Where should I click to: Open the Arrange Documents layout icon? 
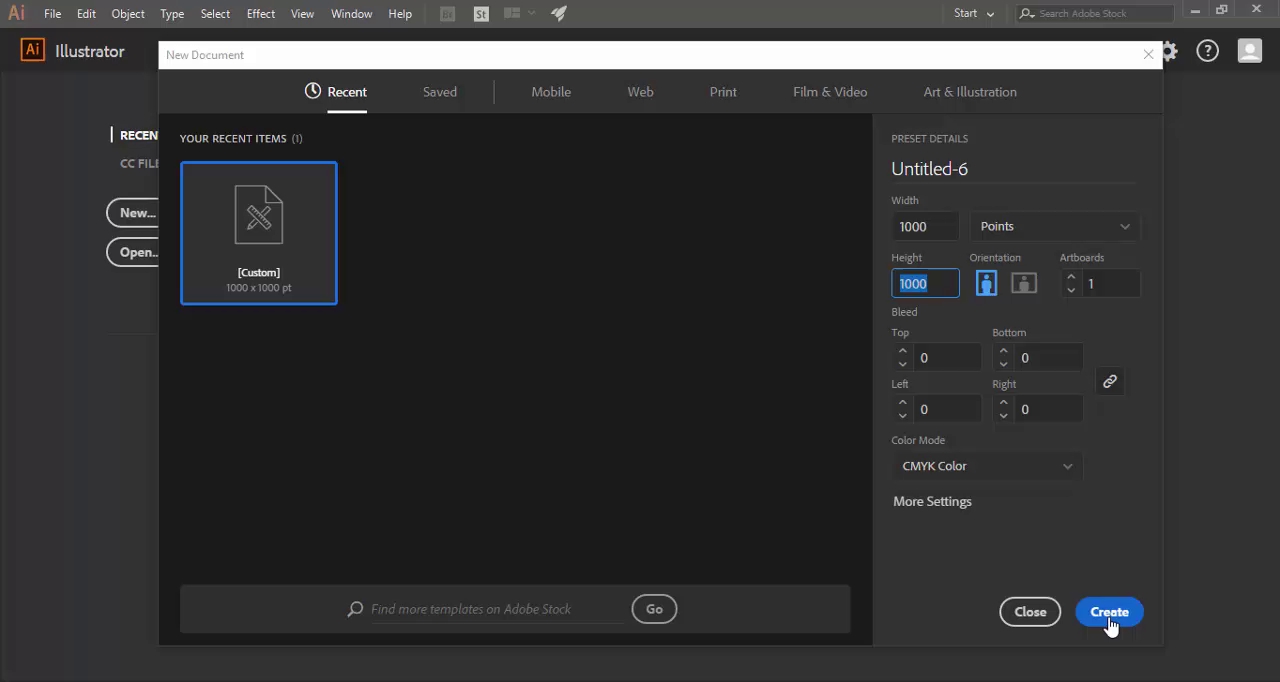[519, 14]
